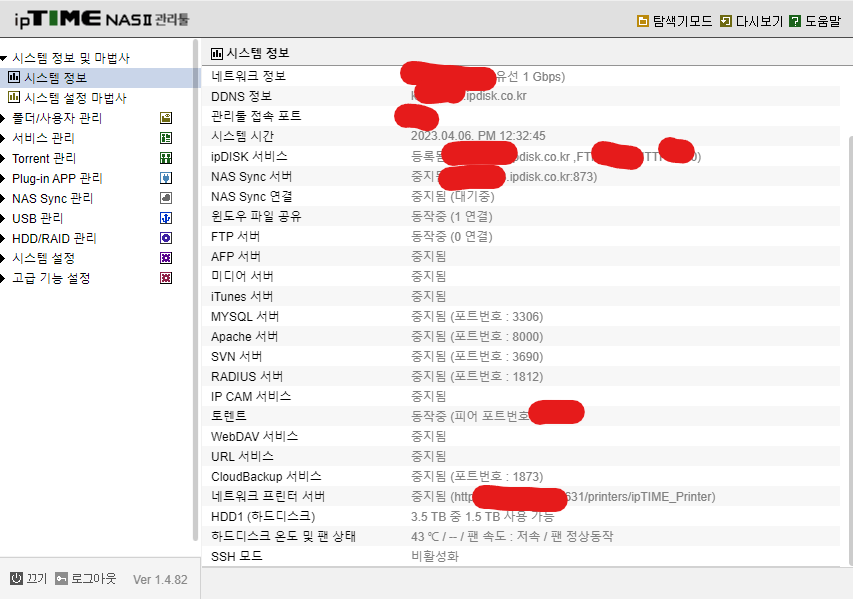Click HDD1 3.5 TB capacity value
Viewport: 853px width, 599px height.
point(482,517)
